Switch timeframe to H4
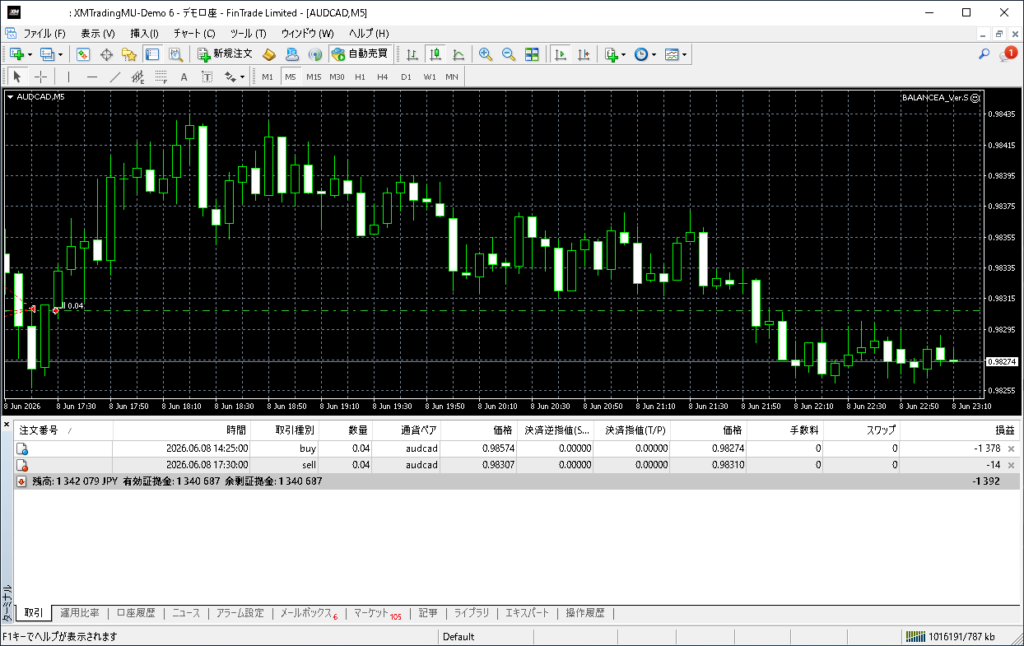This screenshot has width=1024, height=646. 383,76
